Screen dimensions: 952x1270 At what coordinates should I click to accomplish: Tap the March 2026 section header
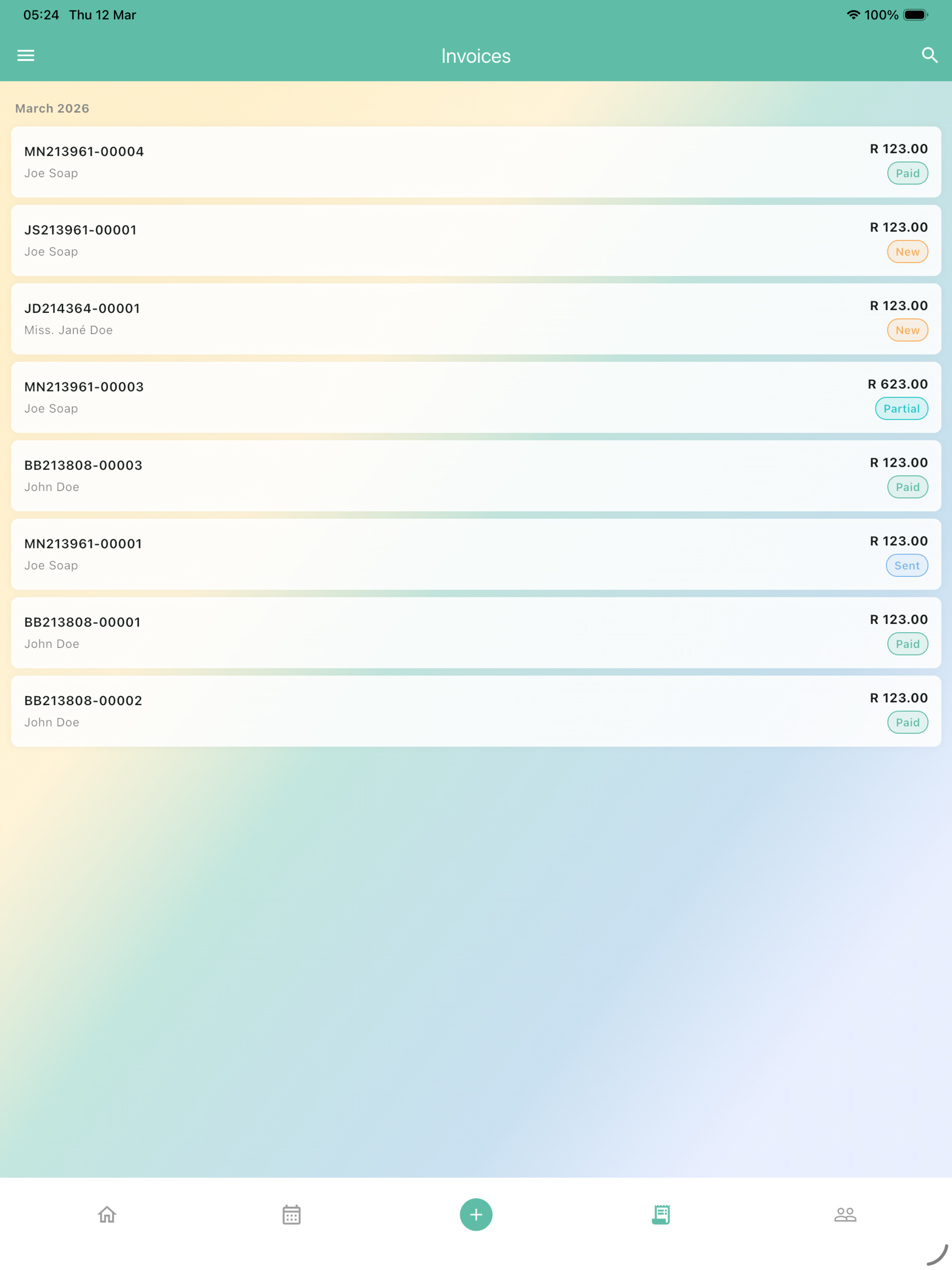click(52, 108)
